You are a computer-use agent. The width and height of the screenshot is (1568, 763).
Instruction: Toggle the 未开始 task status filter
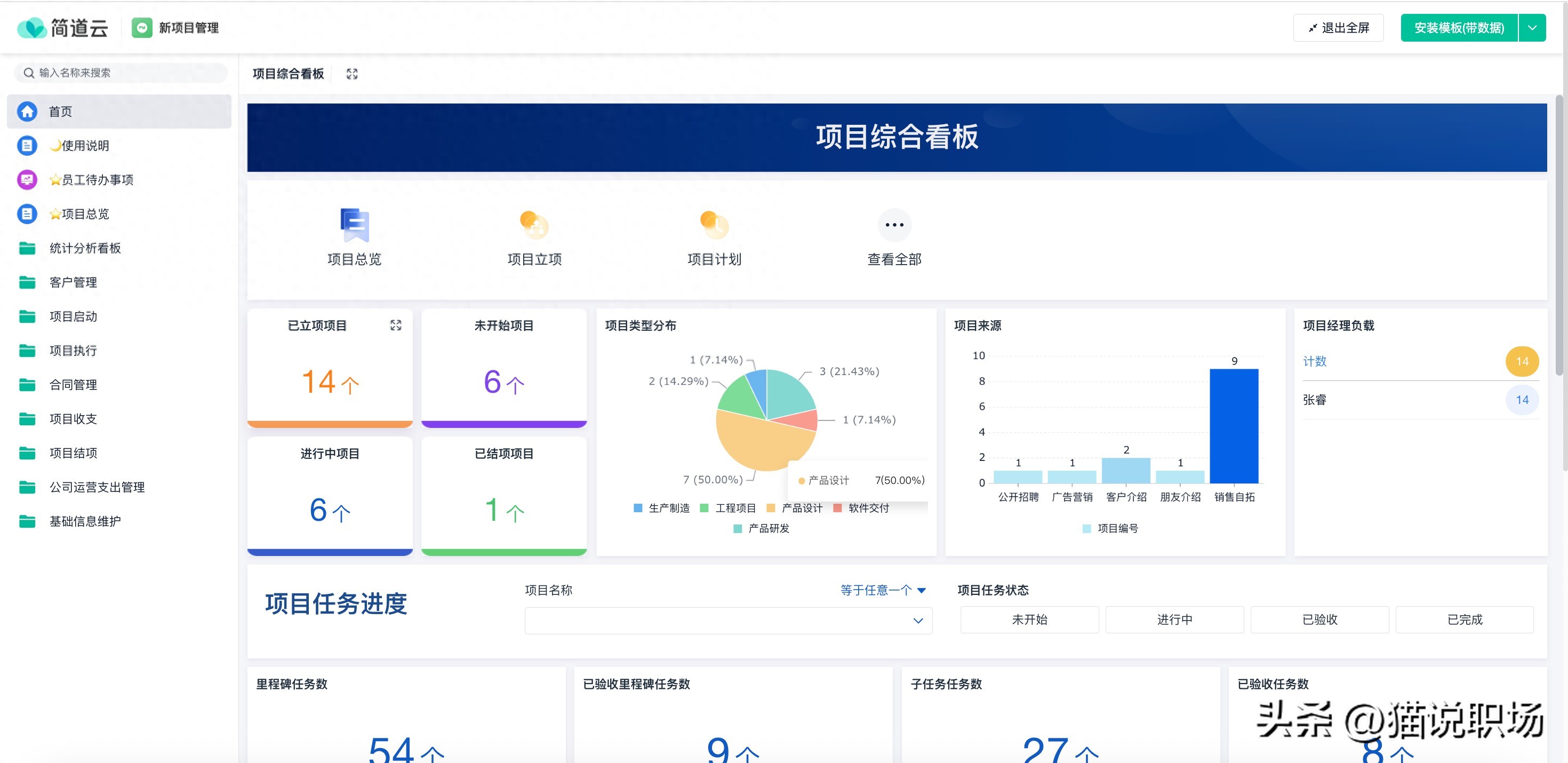click(x=1029, y=619)
